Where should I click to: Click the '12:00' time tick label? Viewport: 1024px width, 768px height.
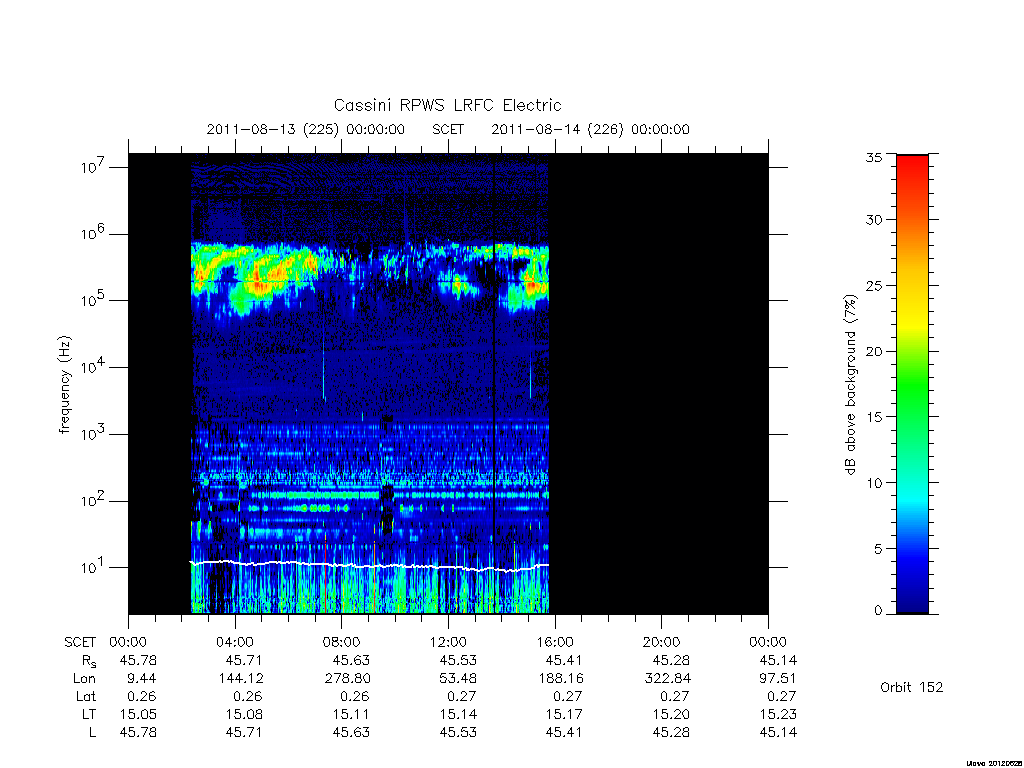click(x=448, y=642)
